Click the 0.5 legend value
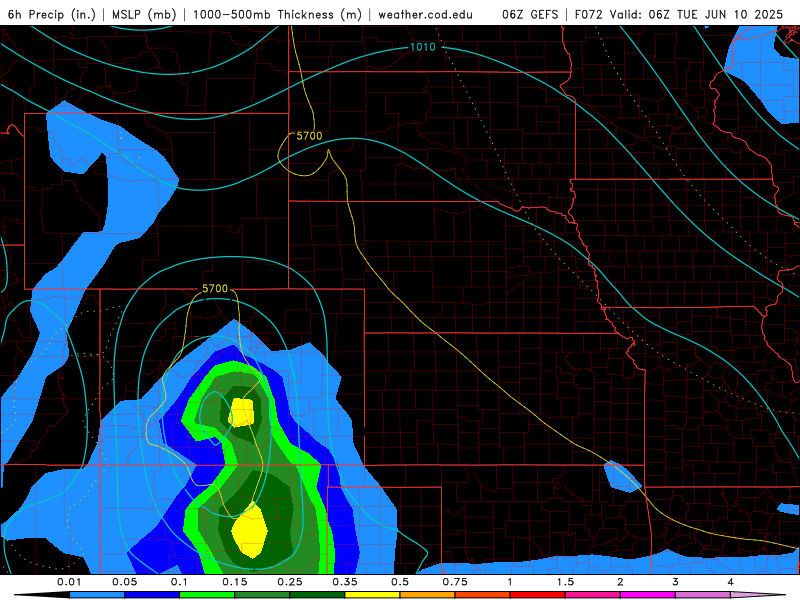Viewport: 800px width, 600px height. [399, 582]
